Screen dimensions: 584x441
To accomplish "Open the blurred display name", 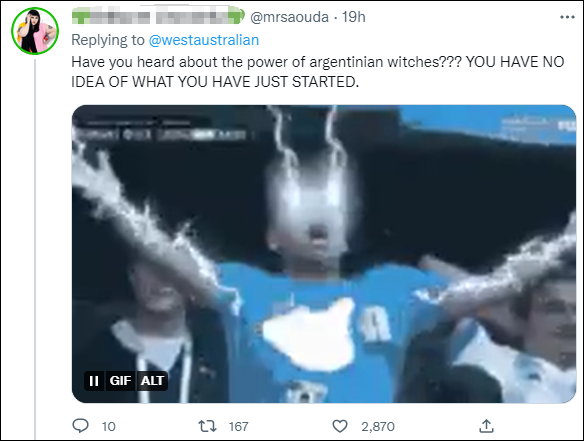I will click(x=158, y=16).
